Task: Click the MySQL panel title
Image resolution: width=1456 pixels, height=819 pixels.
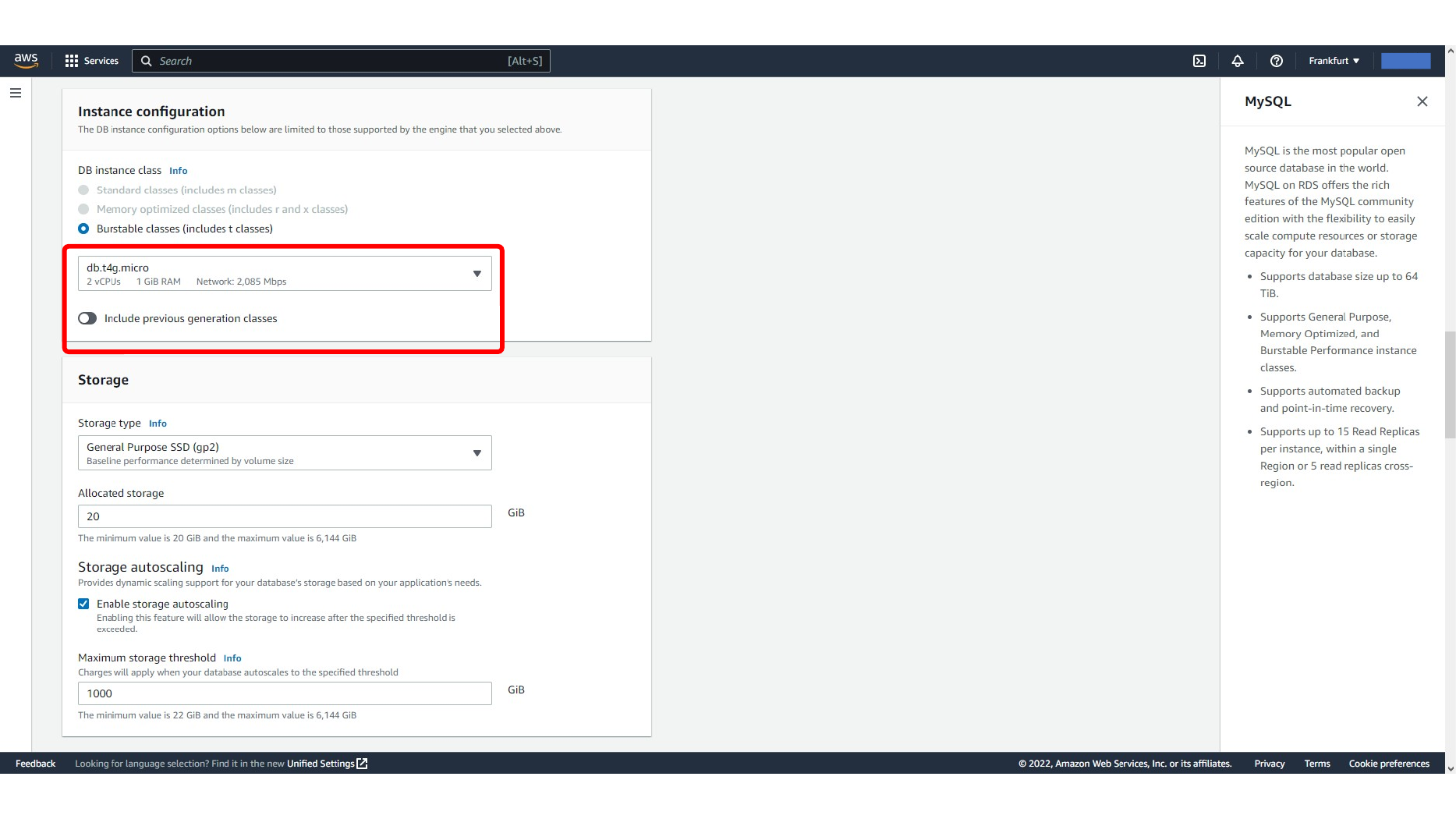Action: [1268, 101]
